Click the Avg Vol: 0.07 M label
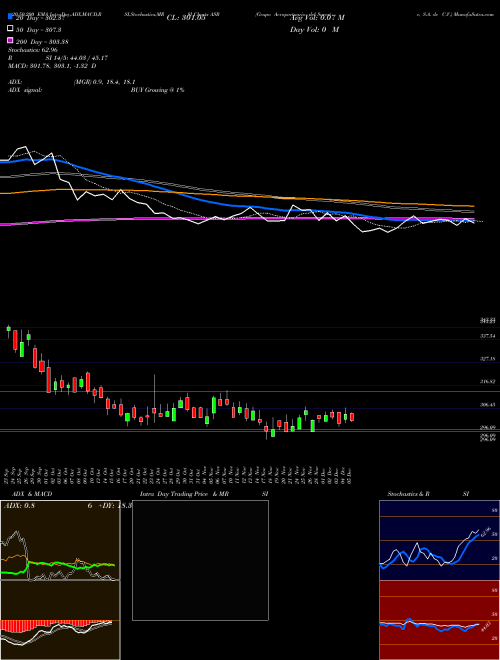 pyautogui.click(x=317, y=18)
